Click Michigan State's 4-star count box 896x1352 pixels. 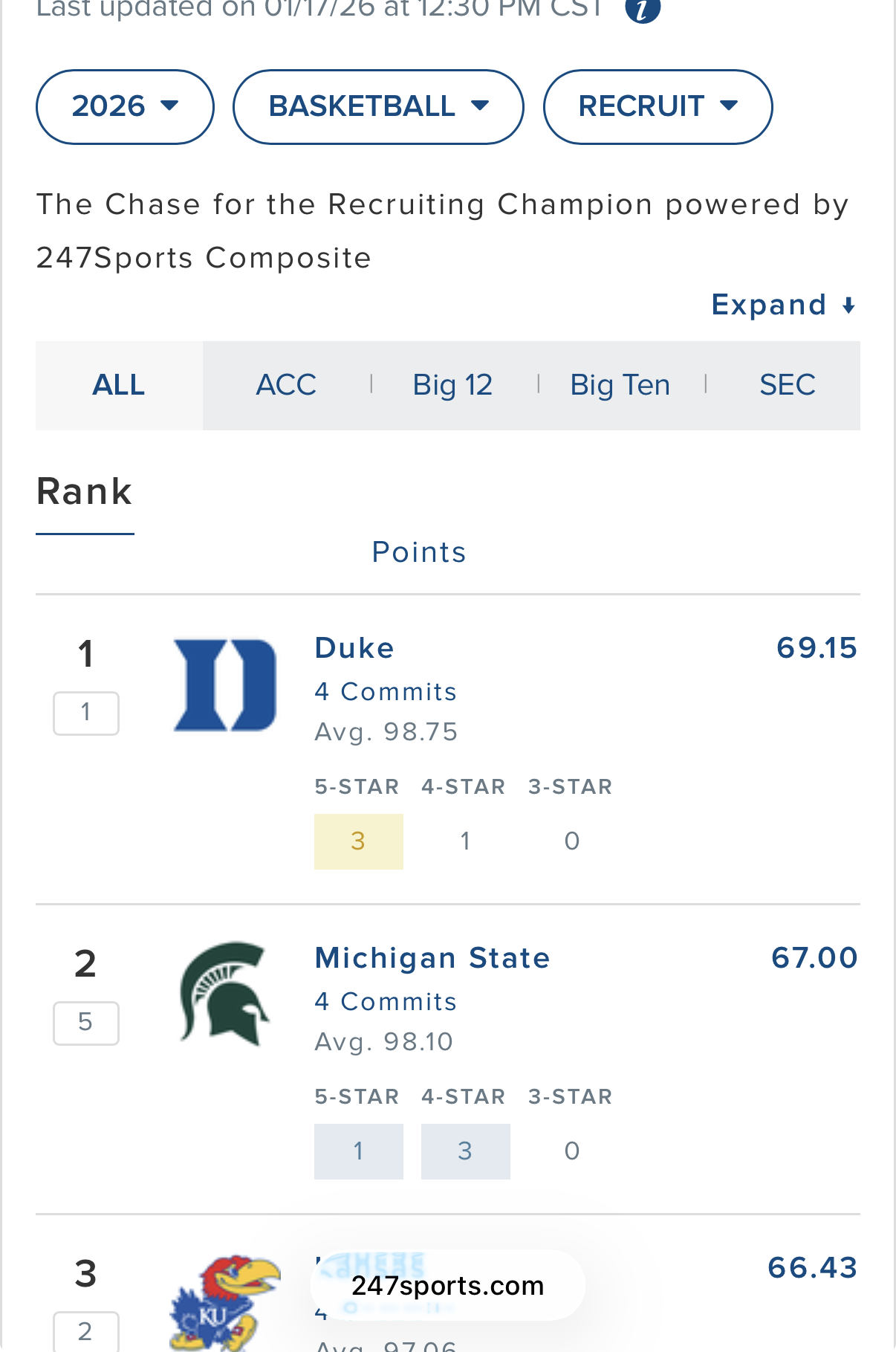pyautogui.click(x=465, y=1151)
